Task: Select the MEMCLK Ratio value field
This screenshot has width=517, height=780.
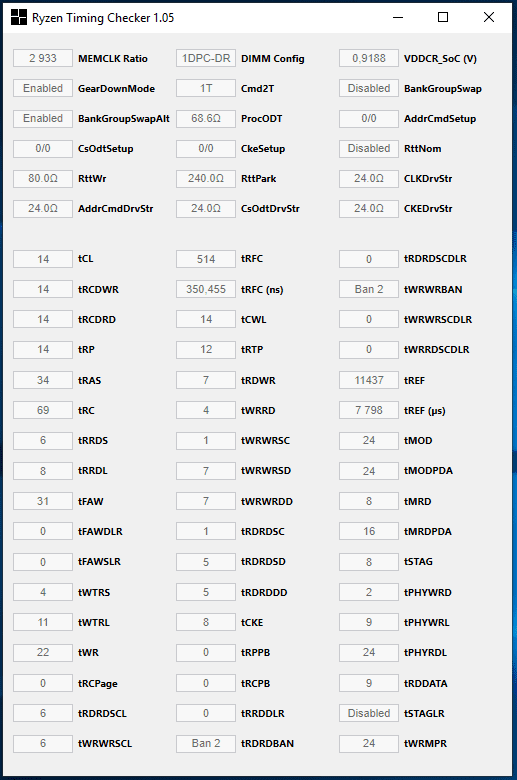Action: click(43, 58)
